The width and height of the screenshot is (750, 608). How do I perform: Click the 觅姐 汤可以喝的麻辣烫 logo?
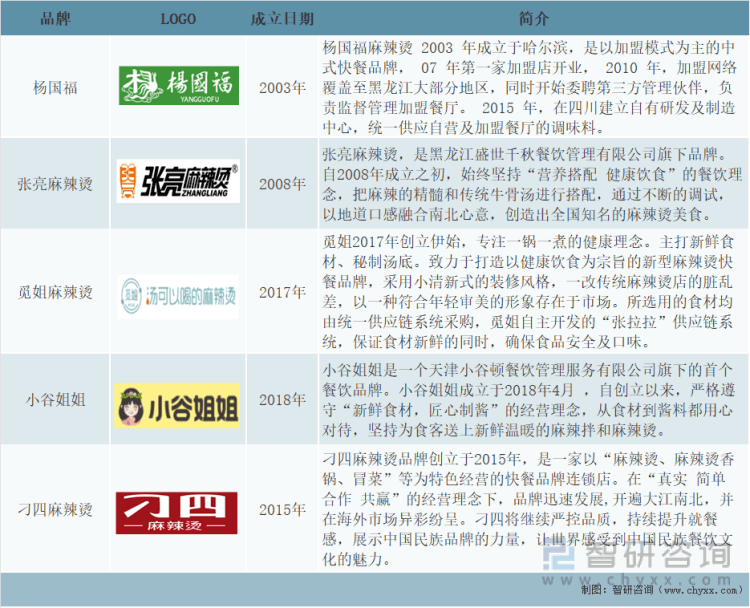click(178, 297)
